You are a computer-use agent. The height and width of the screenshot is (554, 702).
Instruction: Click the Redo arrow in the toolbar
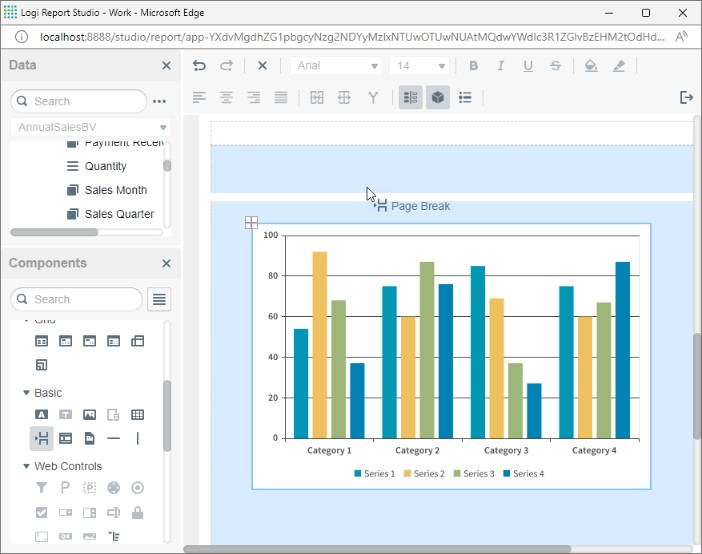[226, 66]
